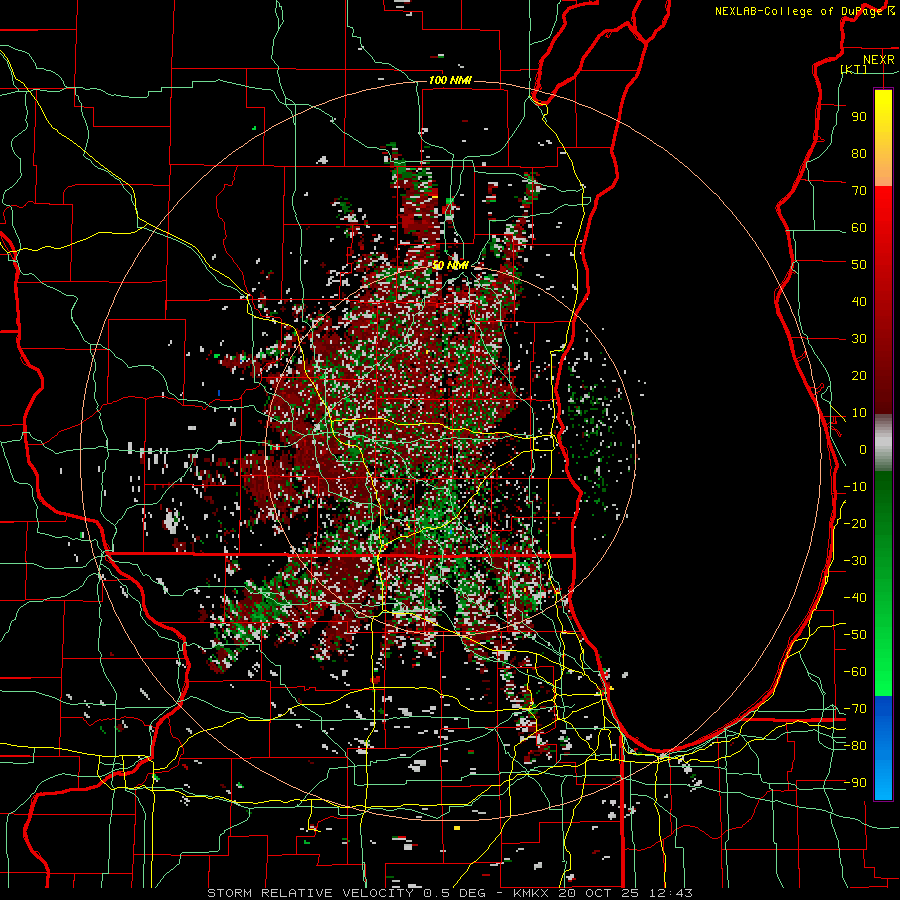This screenshot has width=900, height=900.
Task: Click the small yellow marker near bottom center
Action: (x=457, y=828)
